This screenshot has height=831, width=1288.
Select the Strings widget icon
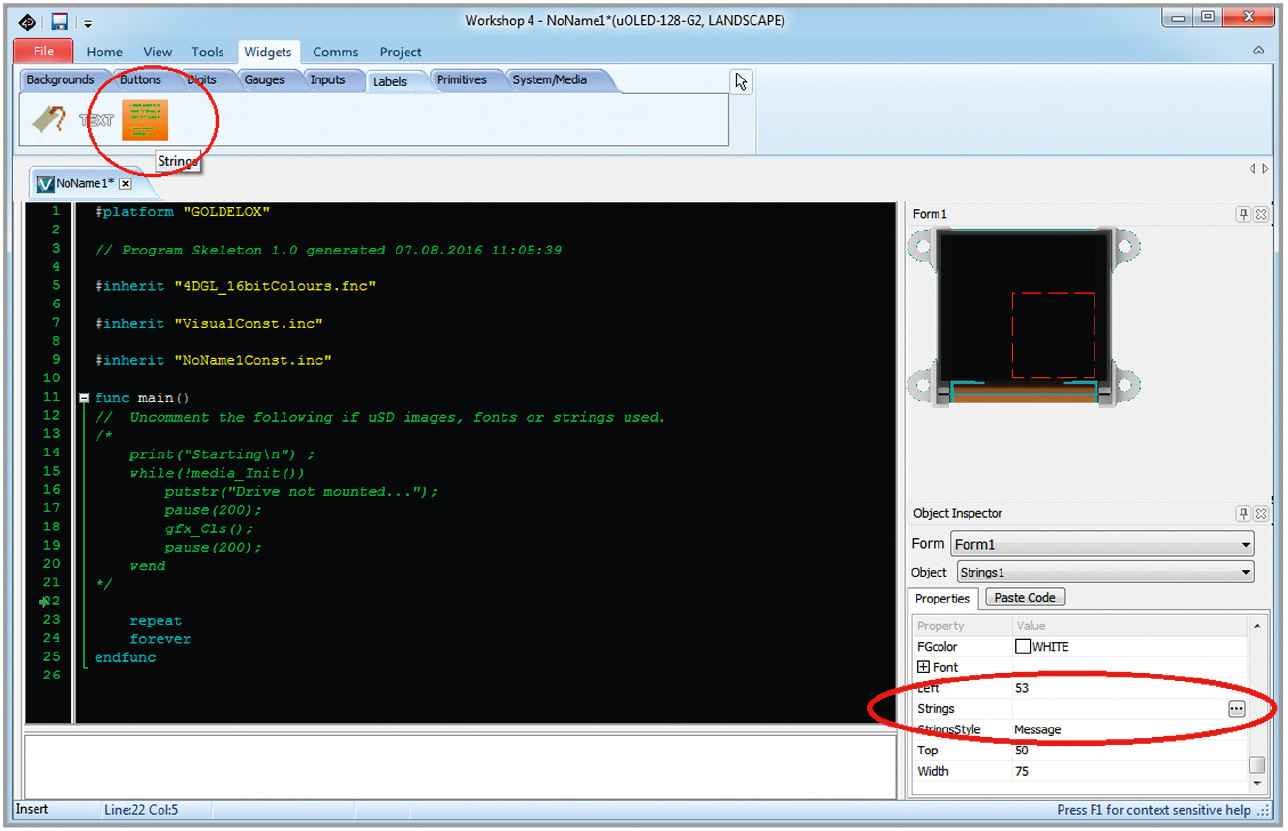coord(145,120)
